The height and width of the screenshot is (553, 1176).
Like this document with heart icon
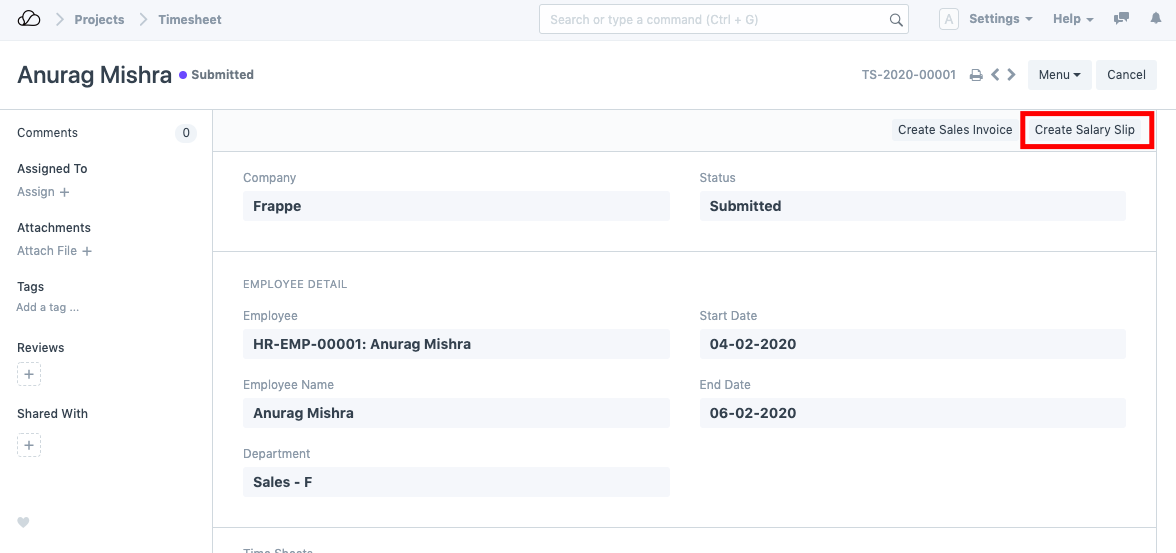(24, 522)
